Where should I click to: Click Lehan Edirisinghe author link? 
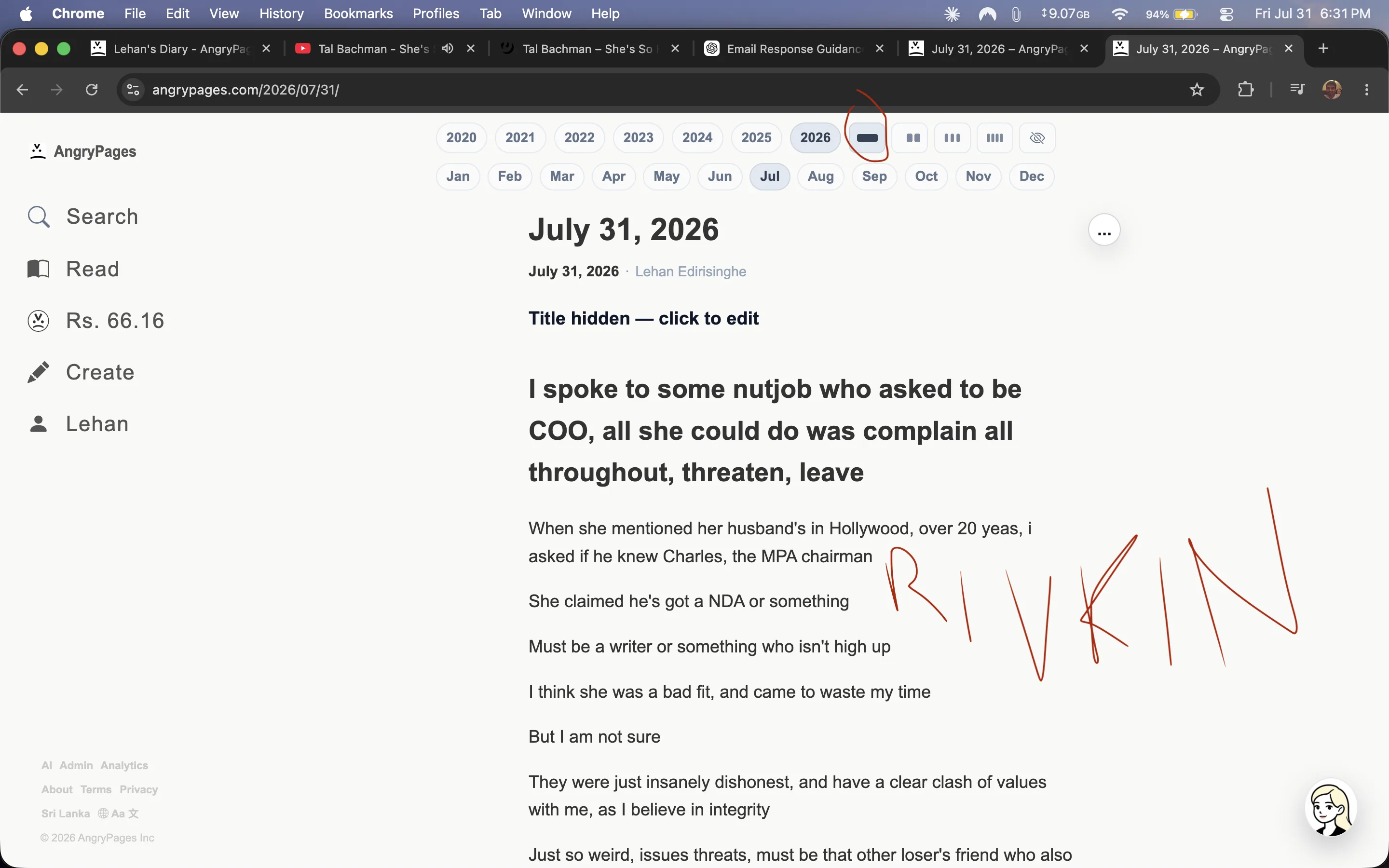[690, 271]
